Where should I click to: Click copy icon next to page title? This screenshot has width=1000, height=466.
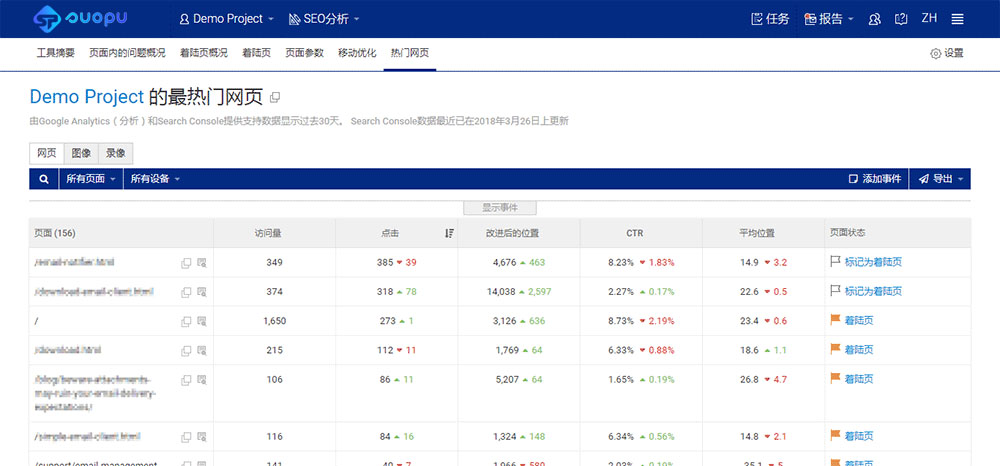[275, 98]
